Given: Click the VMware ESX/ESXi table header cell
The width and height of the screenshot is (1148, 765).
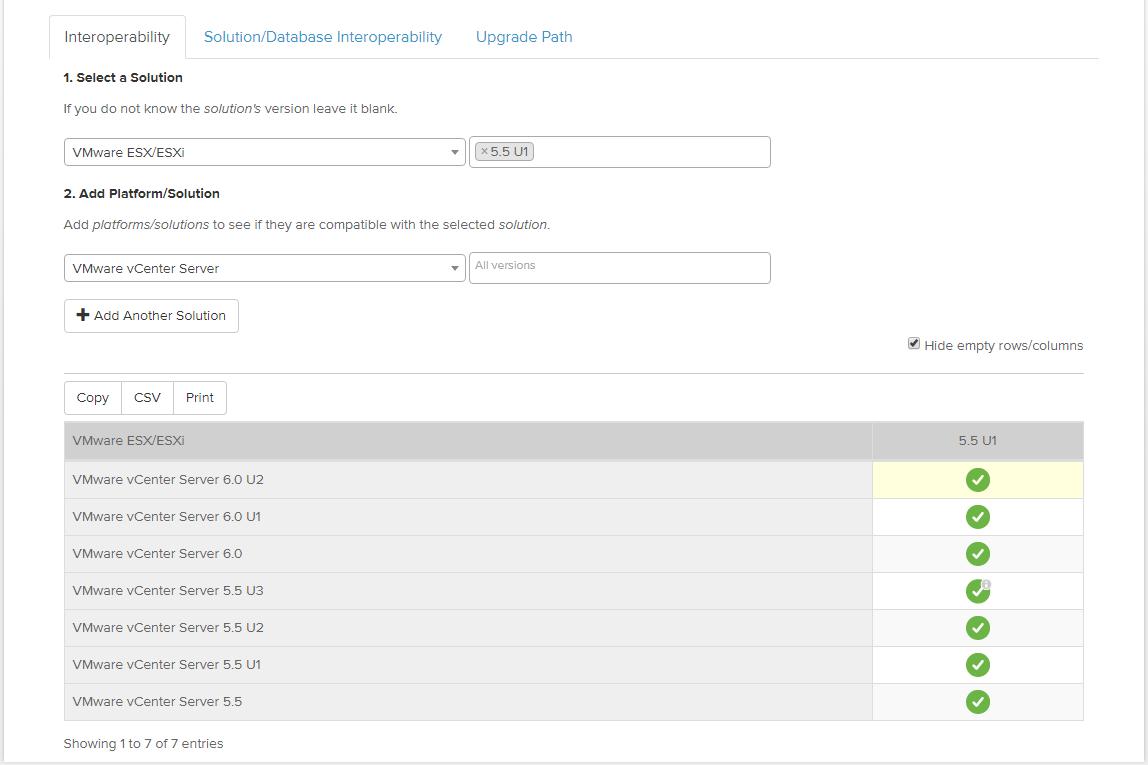Looking at the screenshot, I should point(468,441).
